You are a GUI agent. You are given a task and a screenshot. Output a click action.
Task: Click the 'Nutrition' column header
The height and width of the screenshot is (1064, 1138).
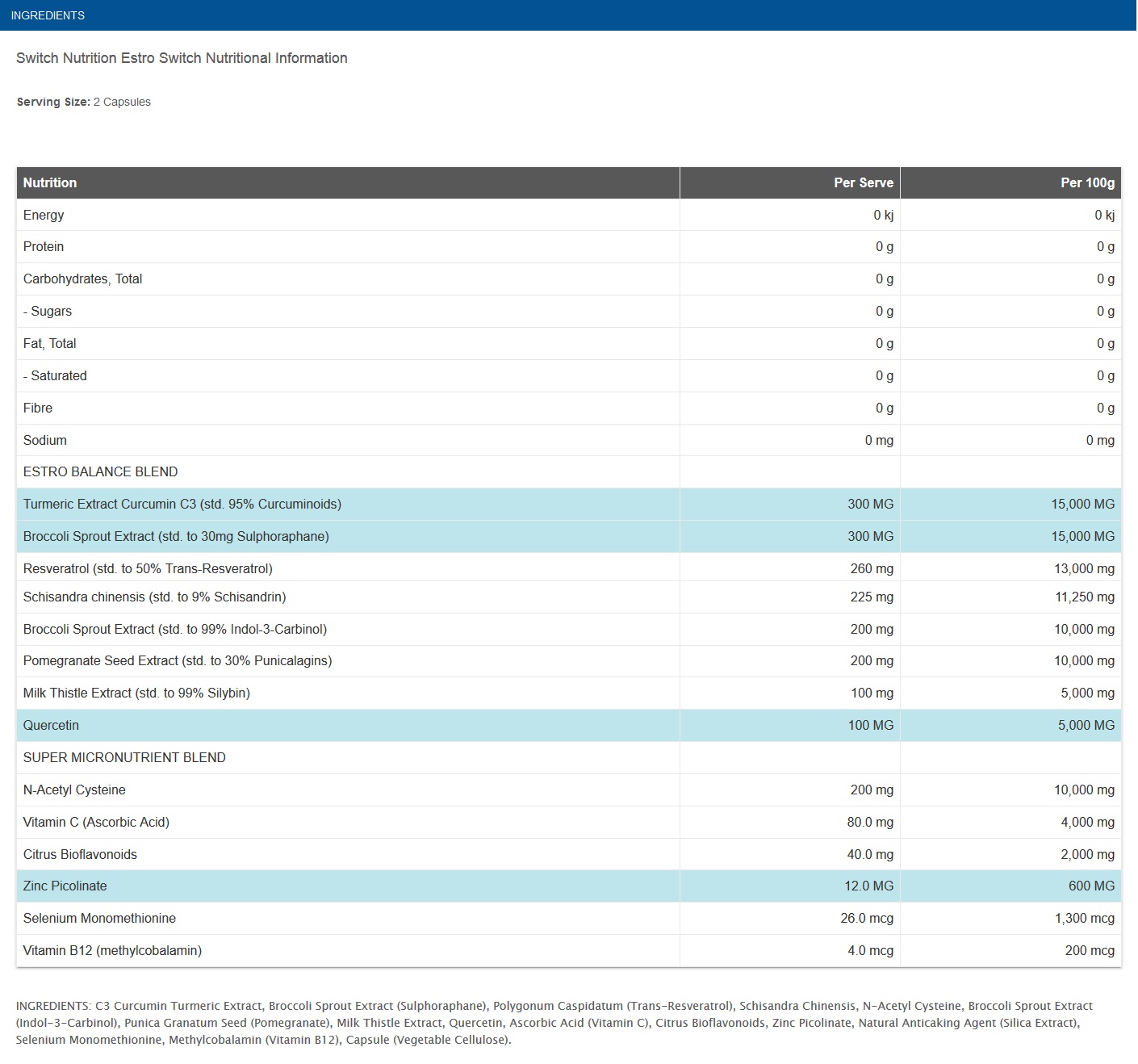tap(348, 182)
